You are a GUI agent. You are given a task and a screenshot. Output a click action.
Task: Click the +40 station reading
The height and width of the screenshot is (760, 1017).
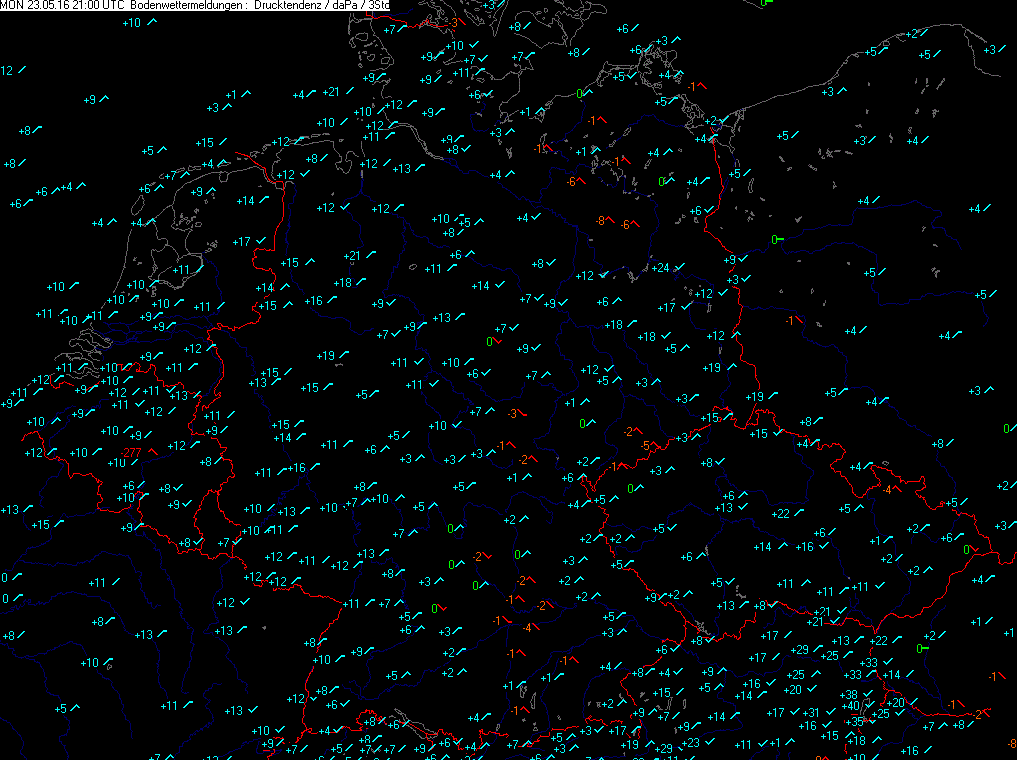tap(851, 707)
